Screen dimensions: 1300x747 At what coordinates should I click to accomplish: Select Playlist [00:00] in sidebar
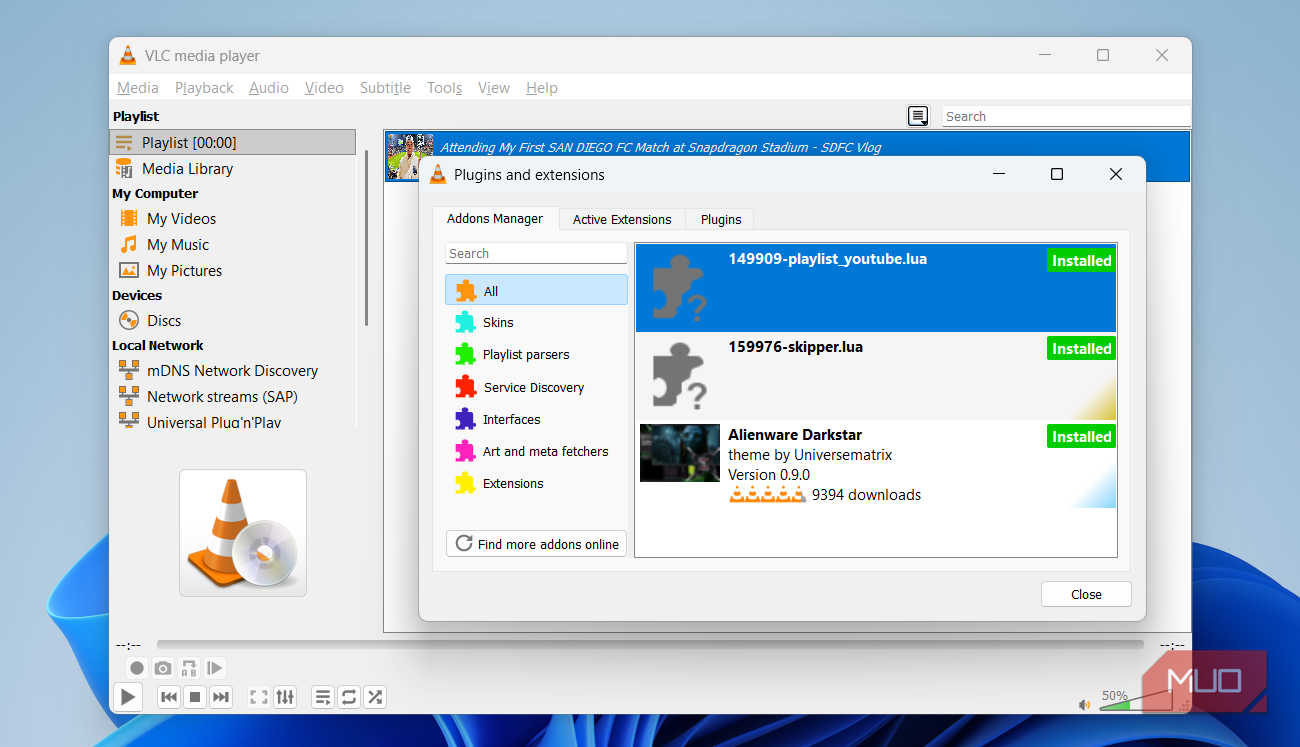click(x=233, y=142)
